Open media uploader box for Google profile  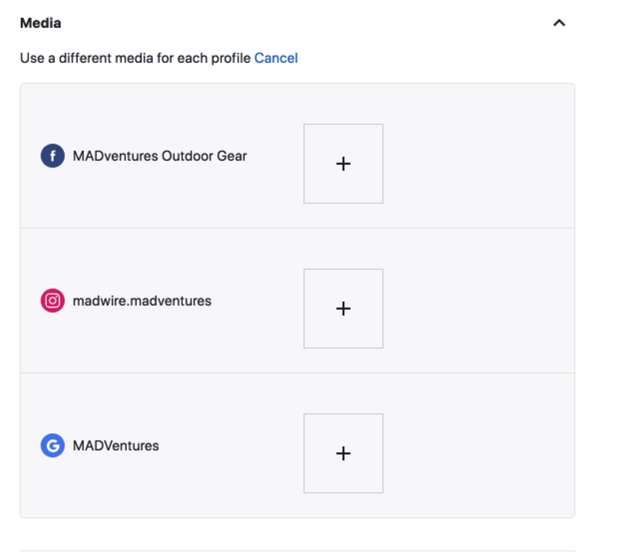[x=343, y=453]
